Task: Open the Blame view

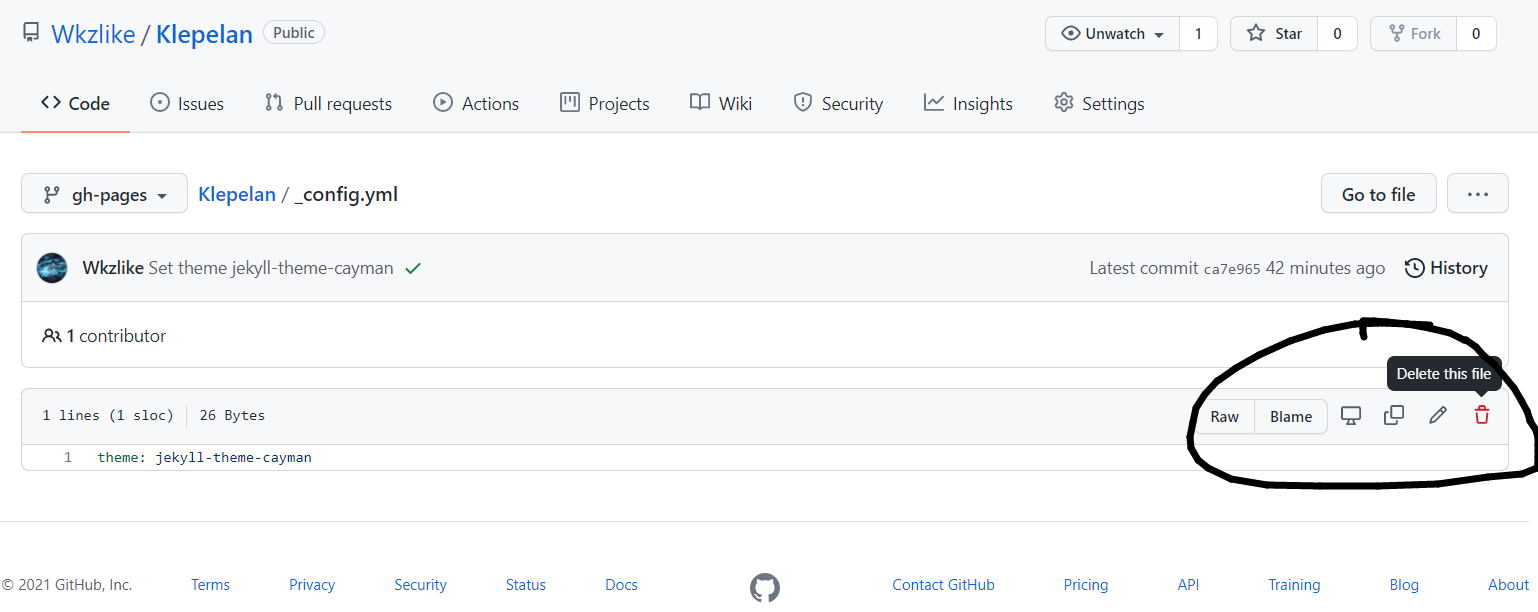Action: tap(1291, 417)
